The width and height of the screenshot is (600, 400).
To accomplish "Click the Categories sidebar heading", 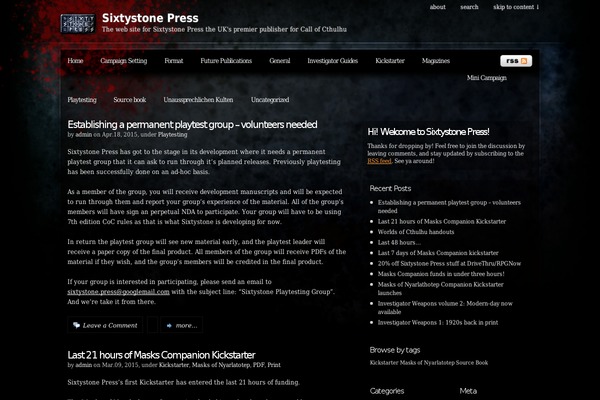I will click(x=387, y=391).
